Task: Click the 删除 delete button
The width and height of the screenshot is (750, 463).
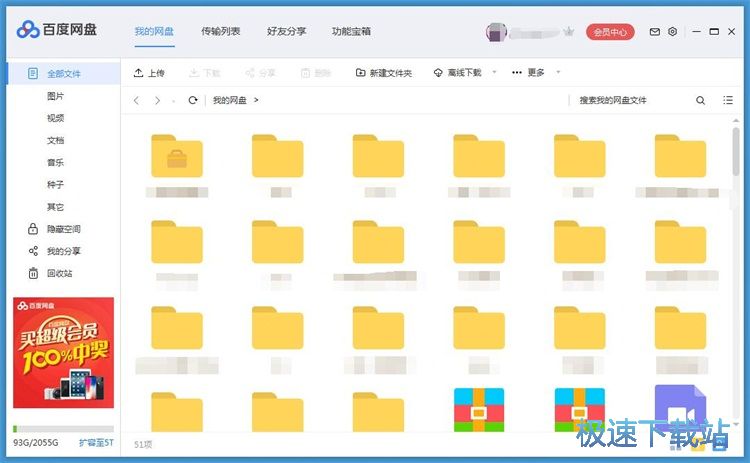Action: pos(316,73)
